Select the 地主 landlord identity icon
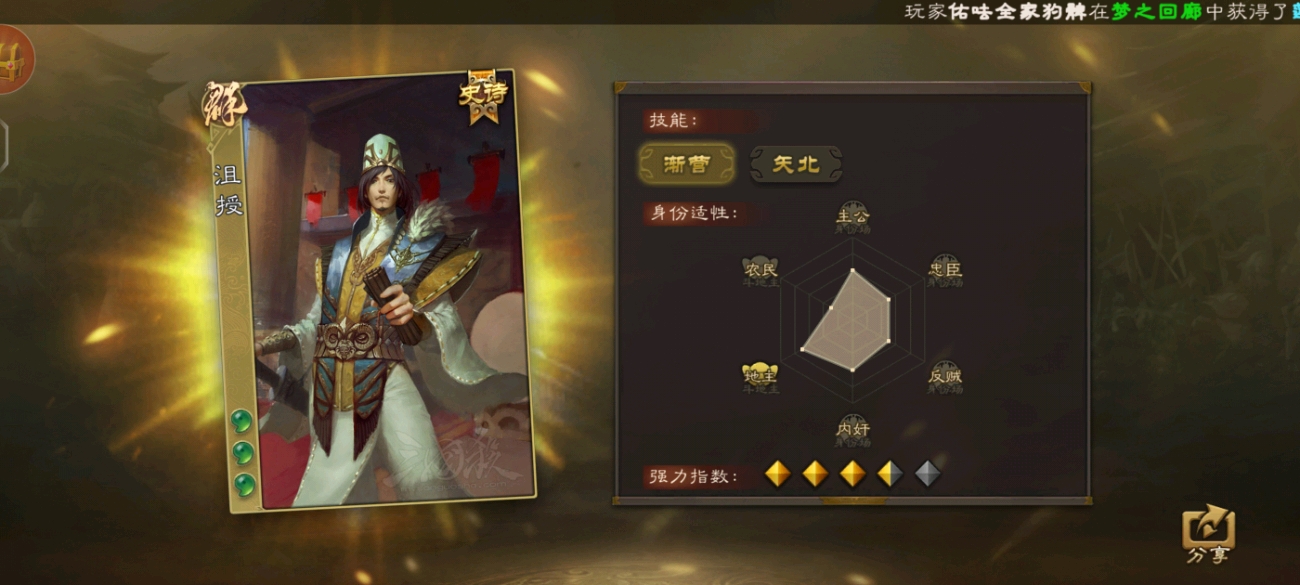 click(x=760, y=376)
